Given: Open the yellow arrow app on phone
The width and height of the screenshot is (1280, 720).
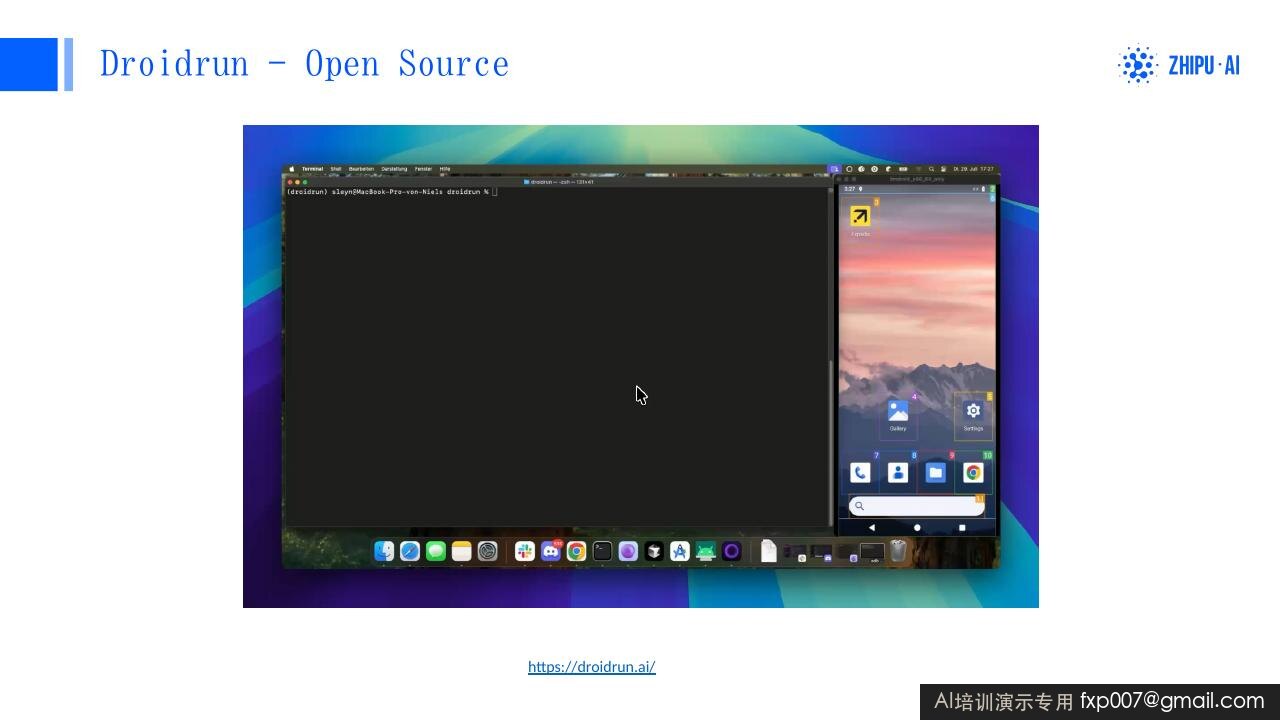Looking at the screenshot, I should (860, 216).
